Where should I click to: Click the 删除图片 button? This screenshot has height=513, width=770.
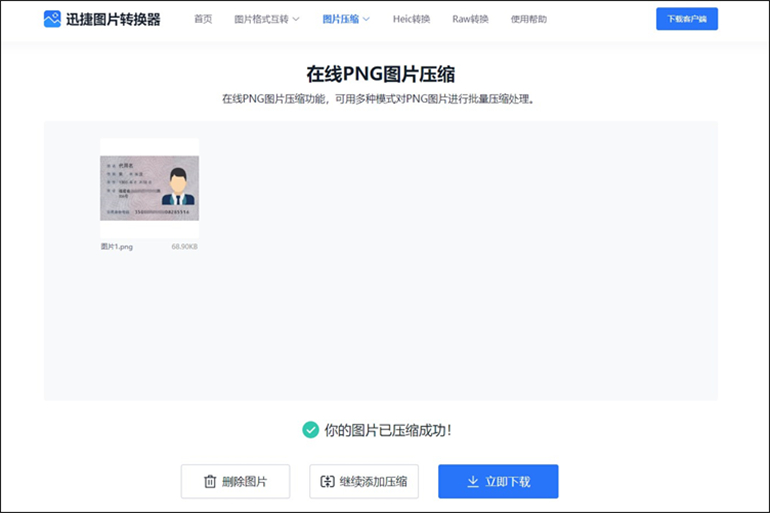coord(235,482)
